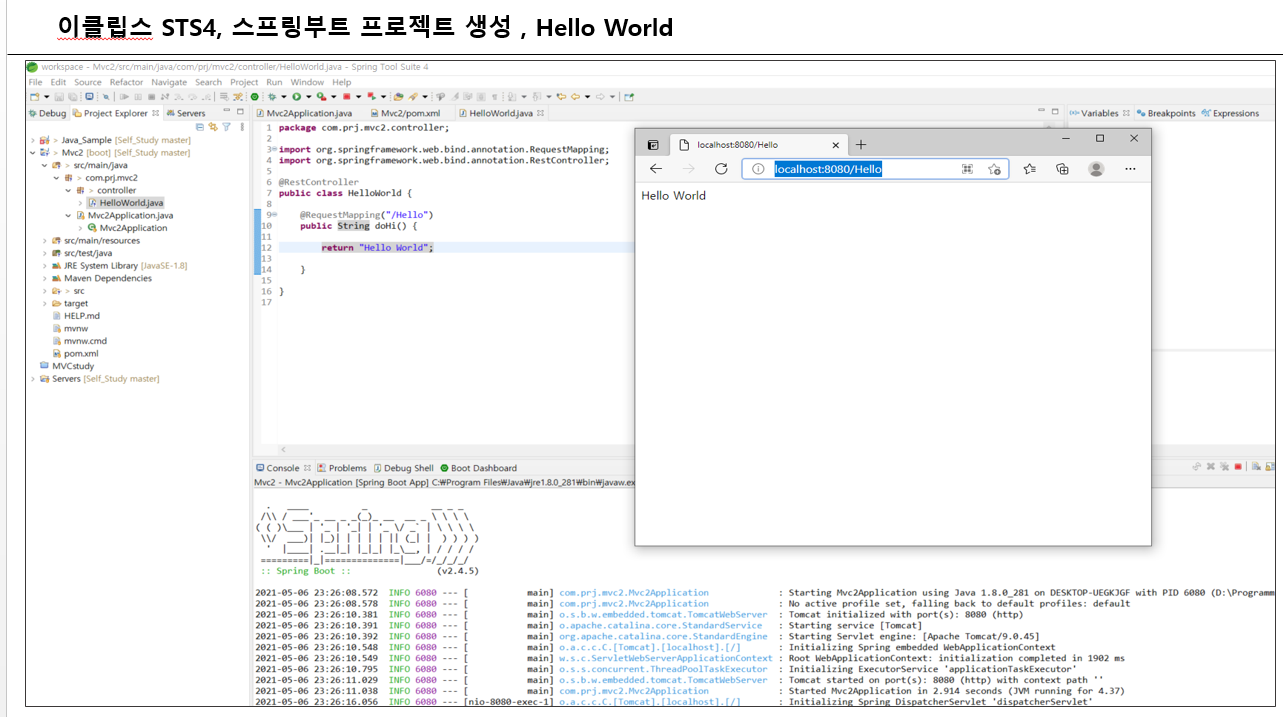Click the Boot Dashboard green toolbar icon
The image size is (1283, 717).
(255, 97)
